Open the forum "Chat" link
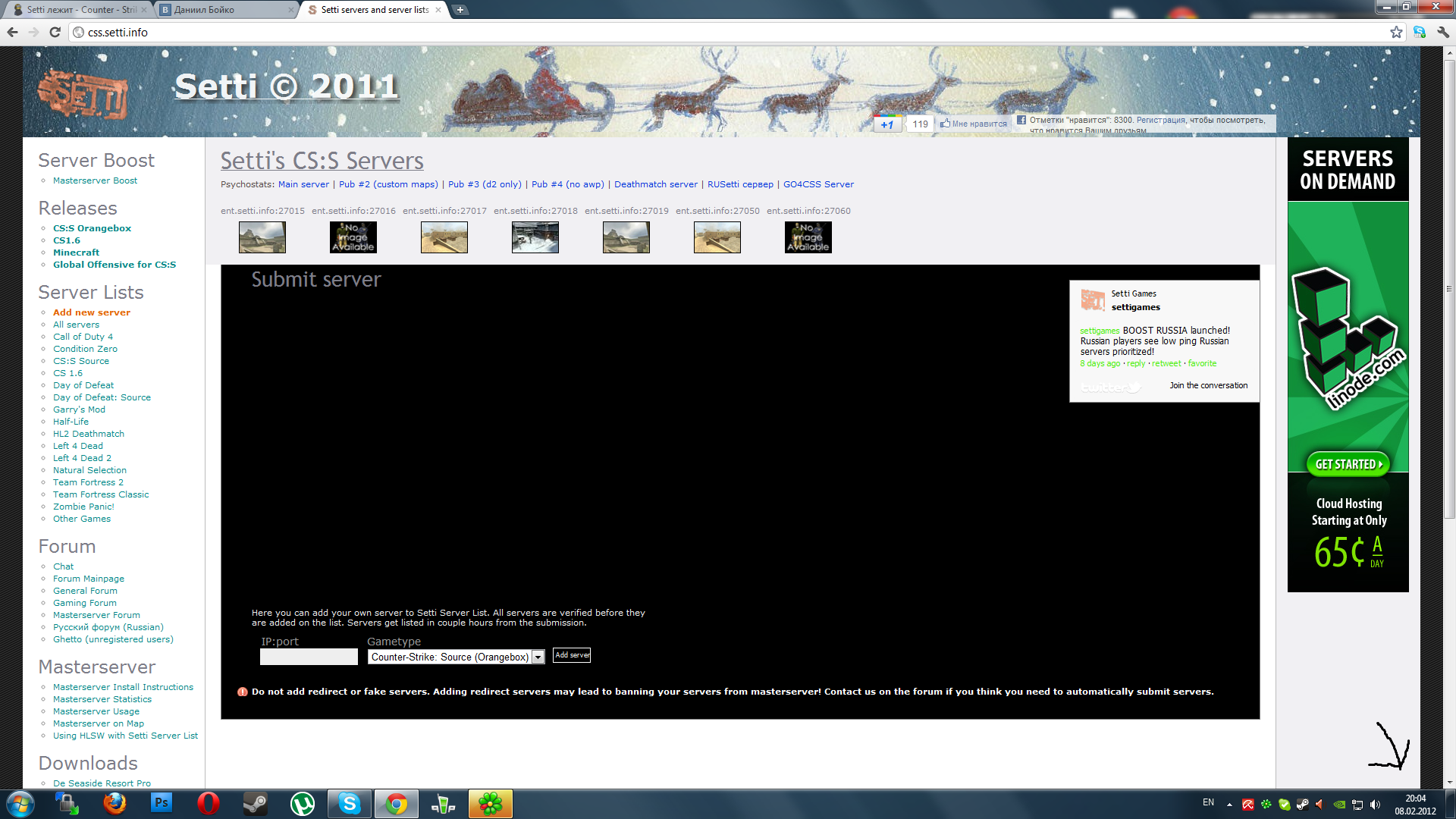 coord(63,566)
